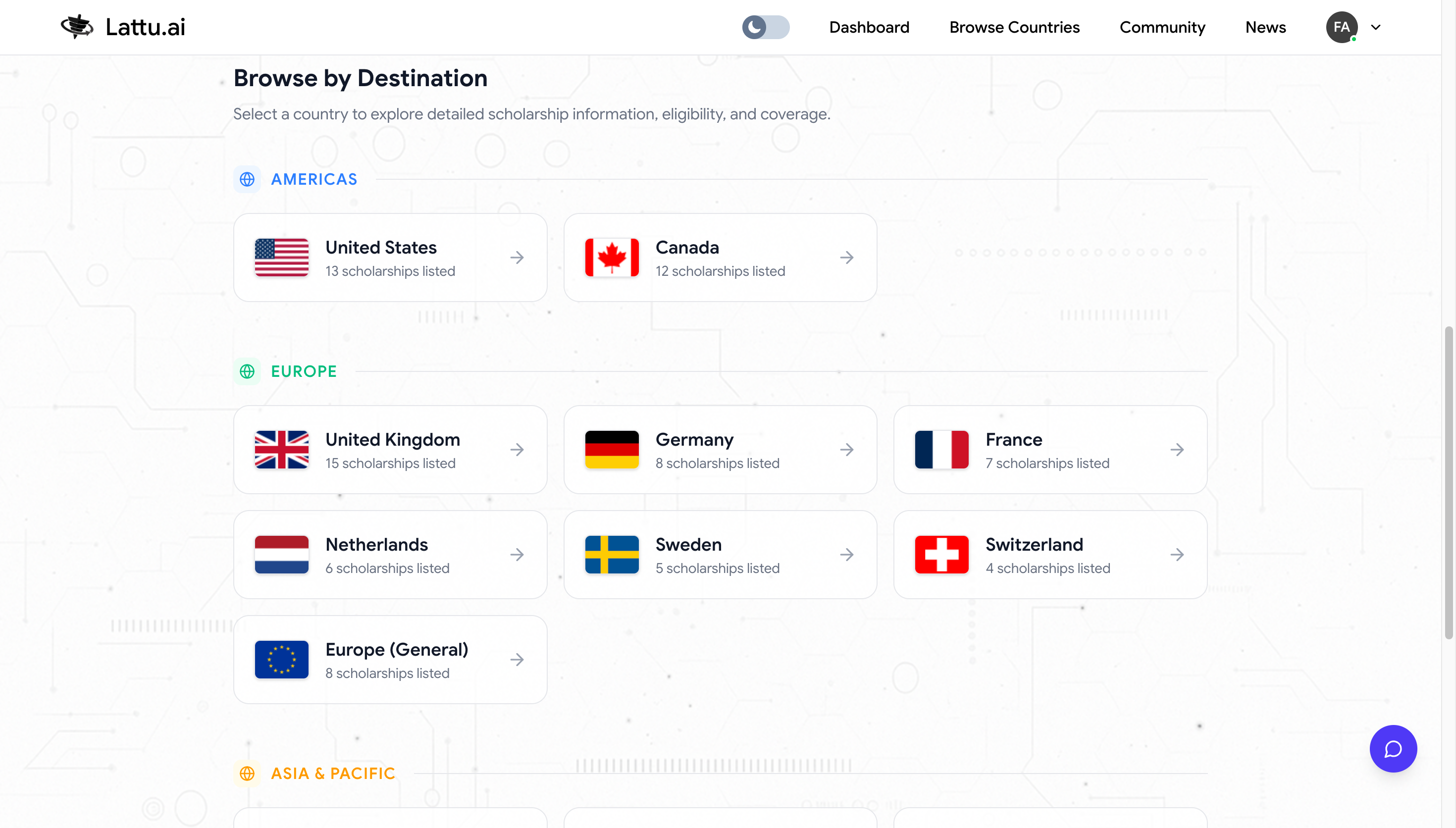Viewport: 1456px width, 828px height.
Task: Open United Kingdom scholarships
Action: point(390,450)
